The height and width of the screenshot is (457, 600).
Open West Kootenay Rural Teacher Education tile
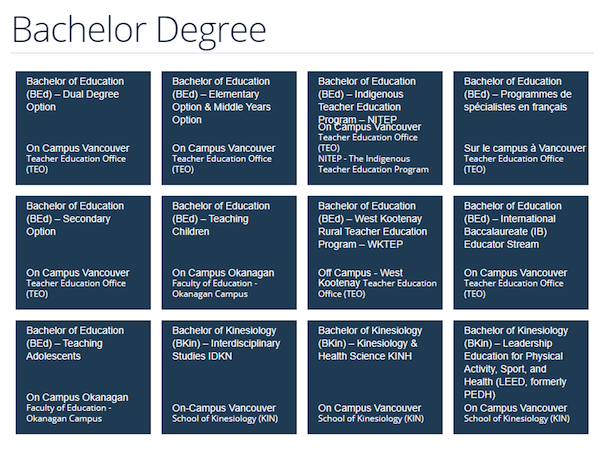[x=375, y=253]
